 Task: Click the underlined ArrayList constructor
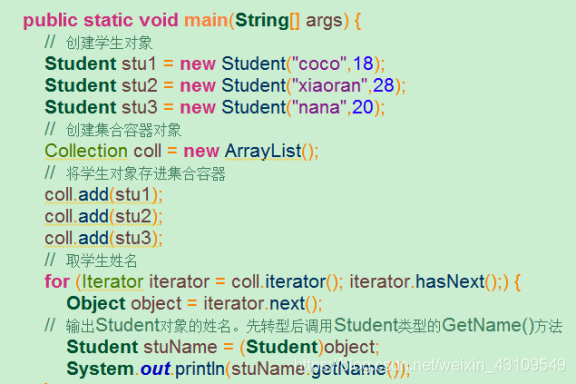[x=263, y=151]
